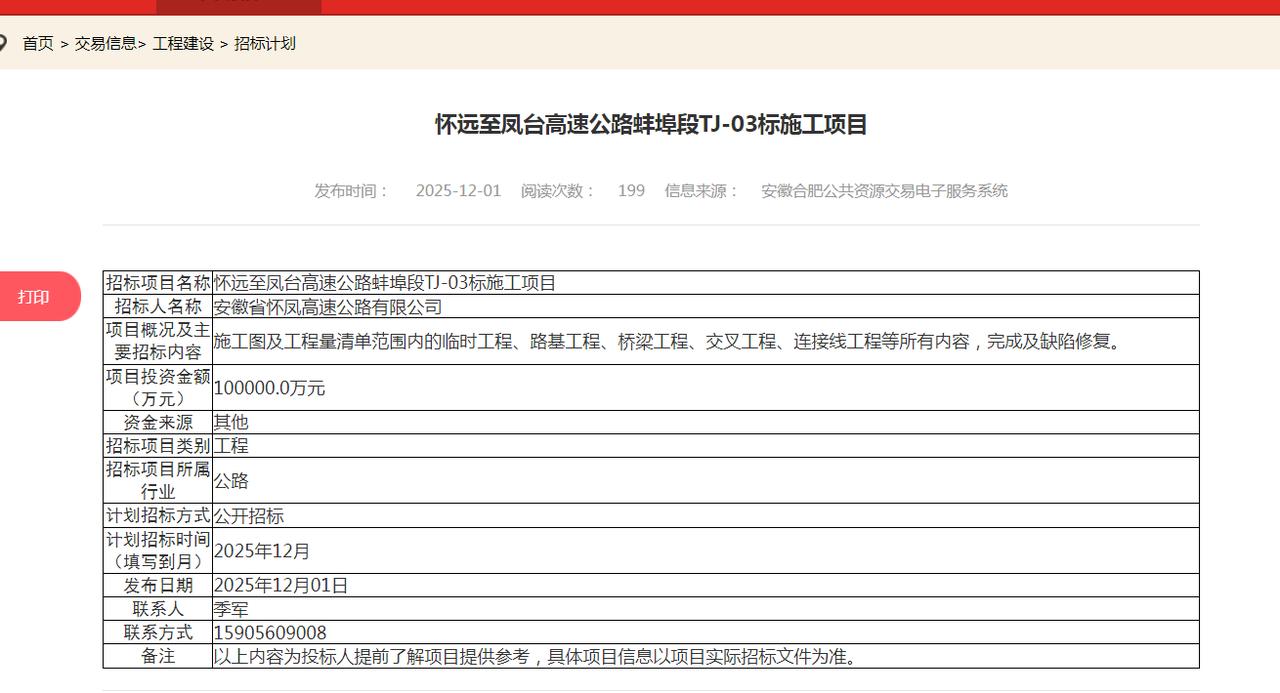Click 备注 label cell

click(x=158, y=656)
